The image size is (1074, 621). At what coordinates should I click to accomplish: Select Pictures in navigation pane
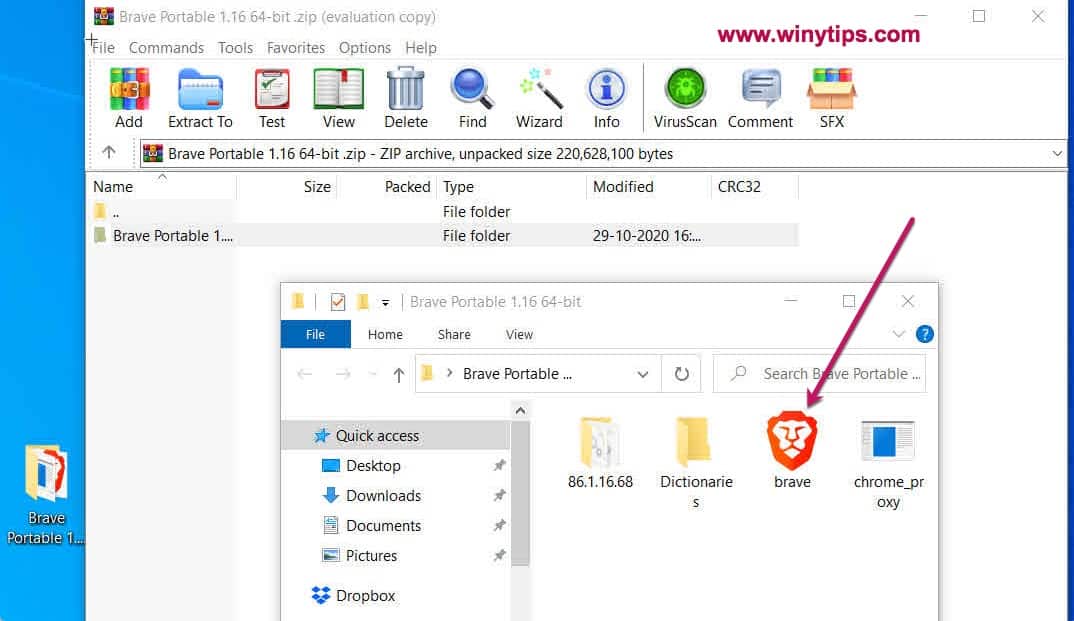[x=396, y=555]
